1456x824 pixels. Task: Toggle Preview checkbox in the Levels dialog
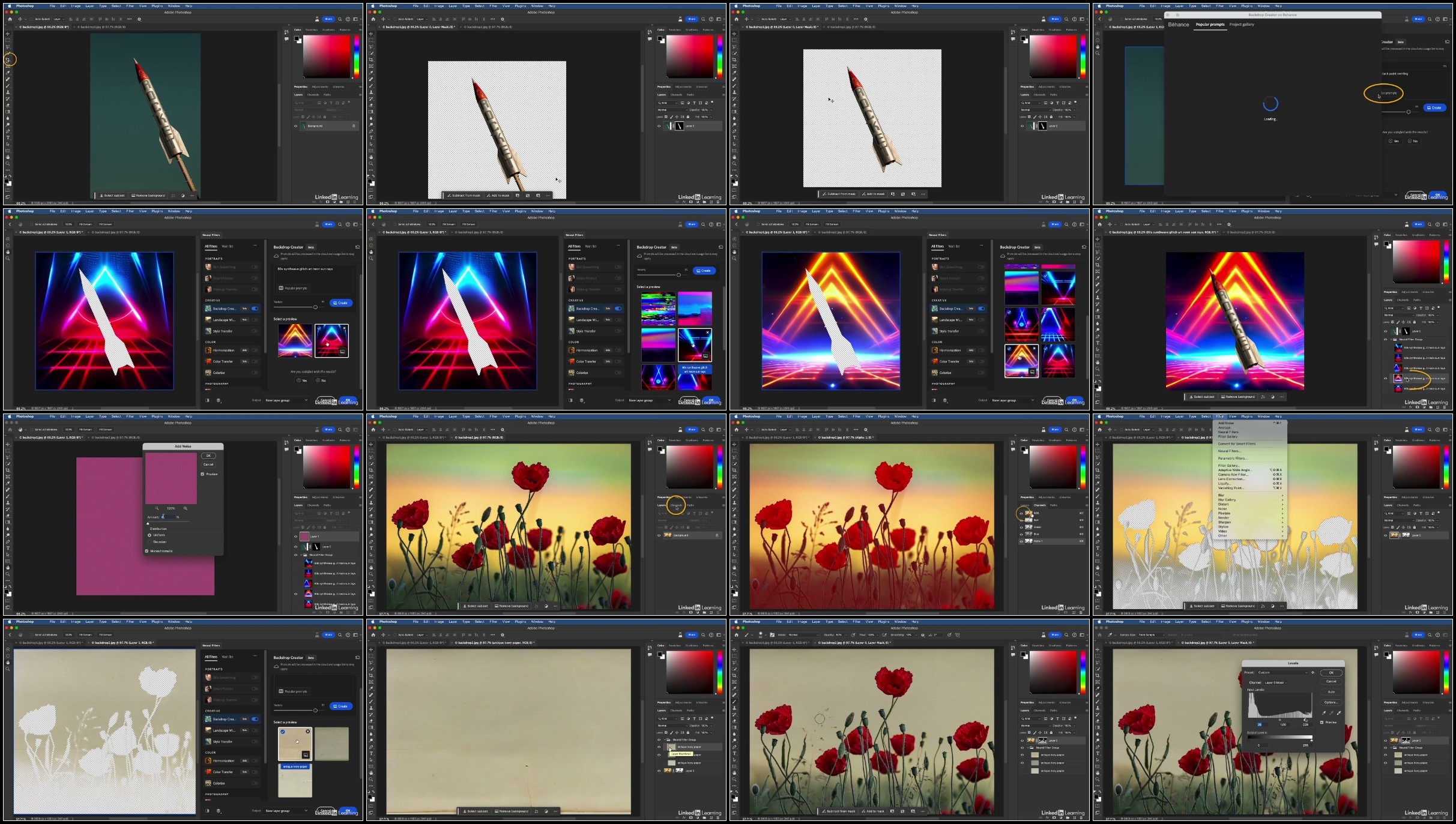click(x=1322, y=722)
